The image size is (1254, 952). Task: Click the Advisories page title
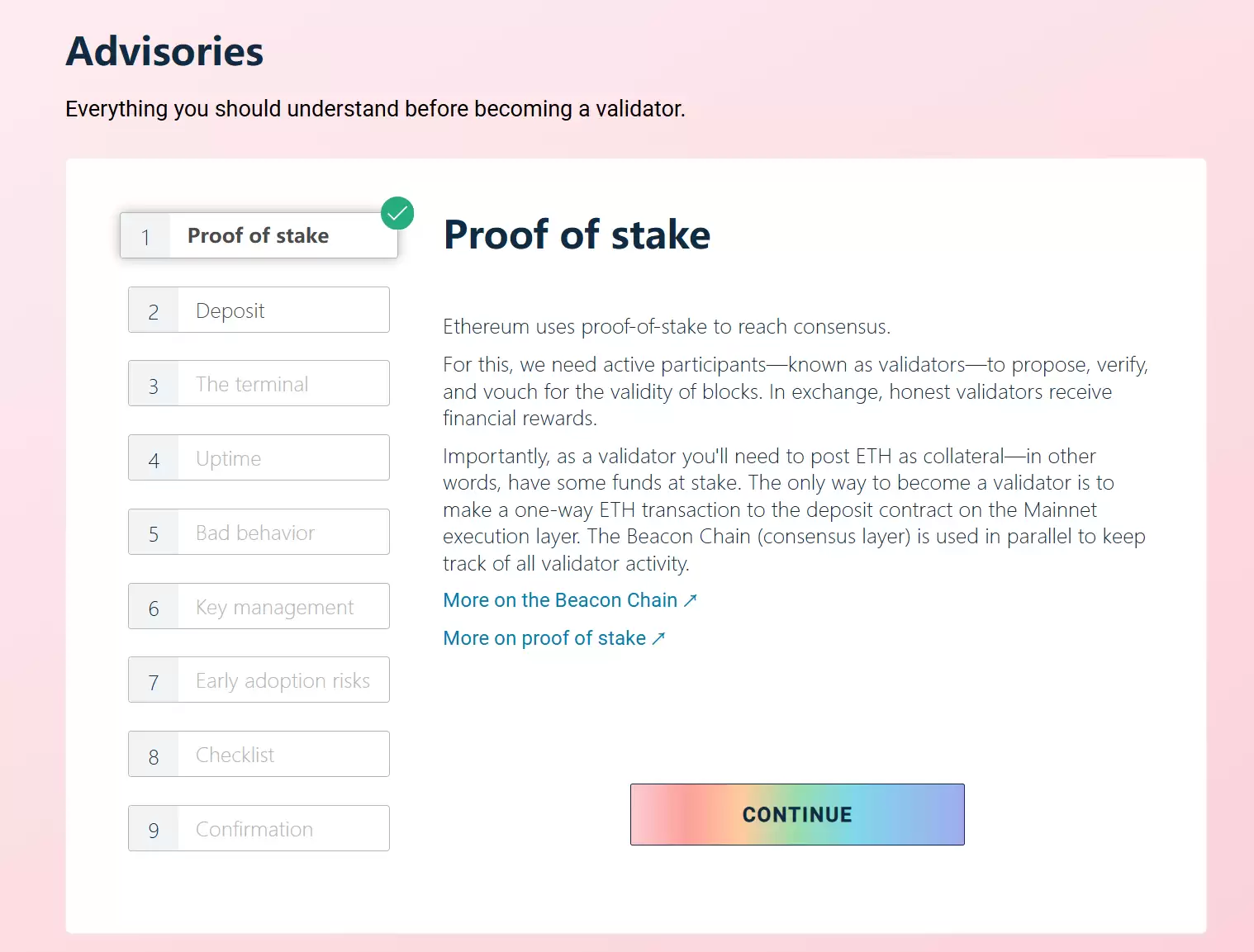(x=164, y=51)
